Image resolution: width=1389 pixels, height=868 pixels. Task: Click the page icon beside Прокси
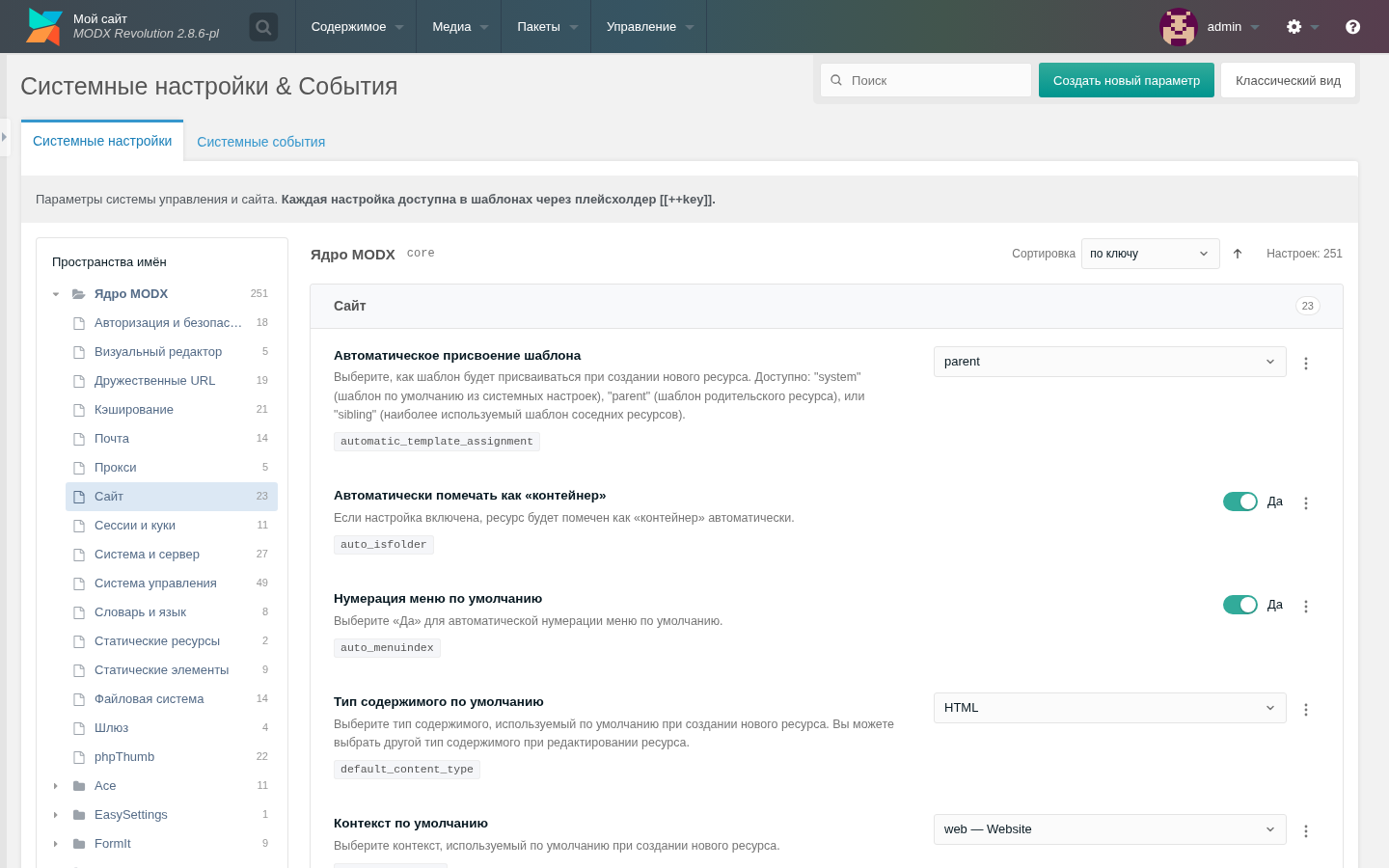[x=79, y=468]
